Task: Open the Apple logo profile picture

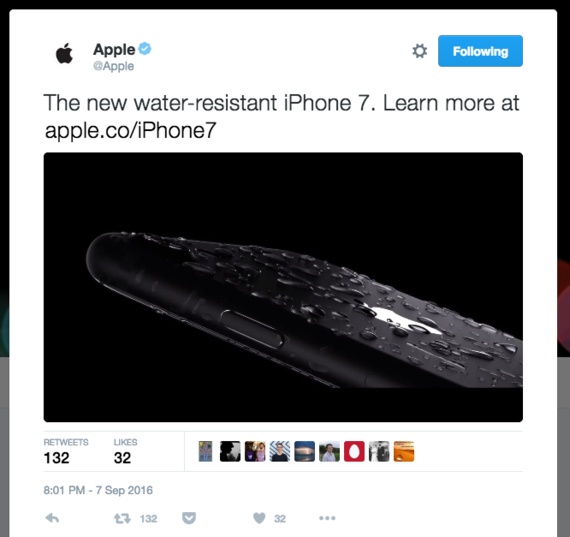Action: pos(65,53)
